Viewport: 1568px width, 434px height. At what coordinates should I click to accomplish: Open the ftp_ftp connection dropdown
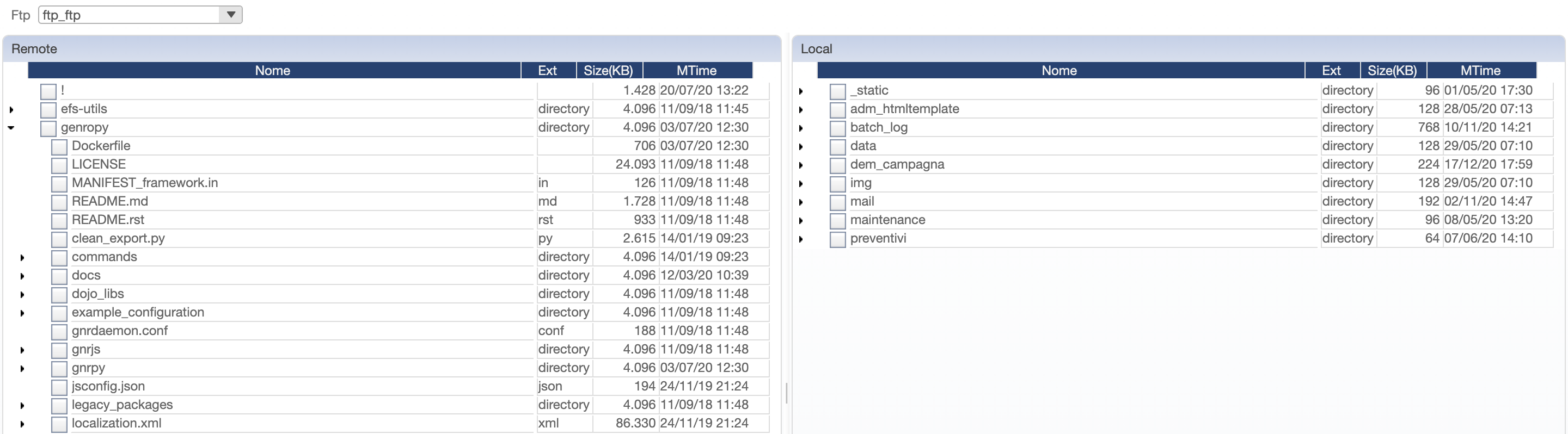231,15
